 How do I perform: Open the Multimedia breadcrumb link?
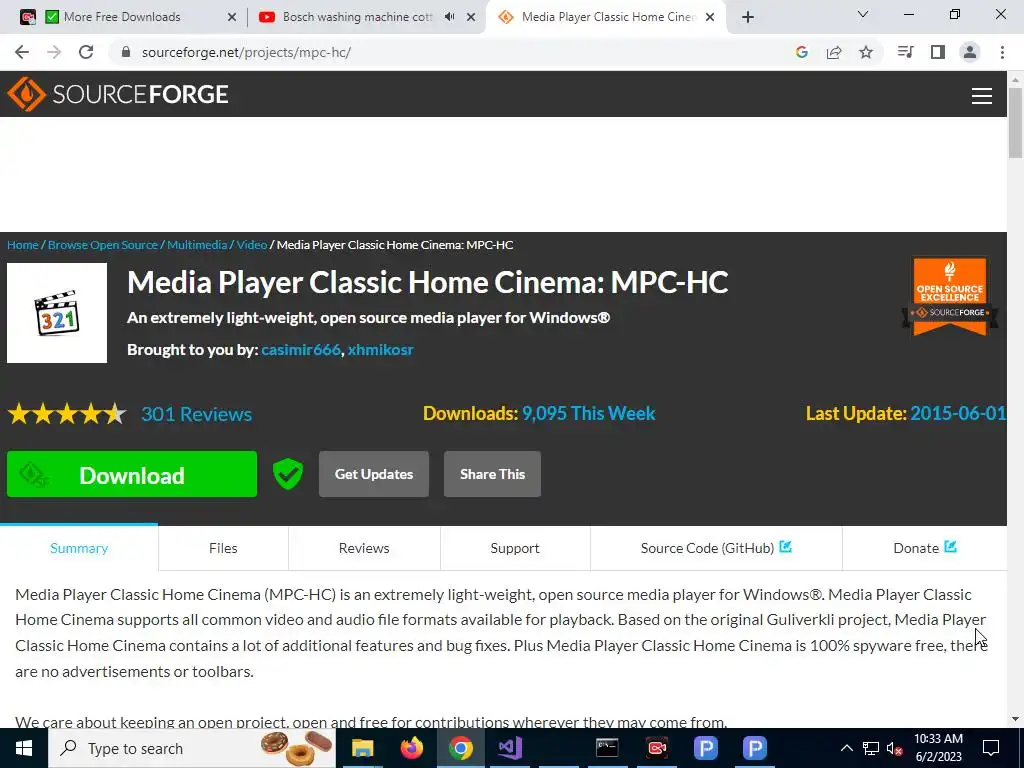click(x=197, y=245)
